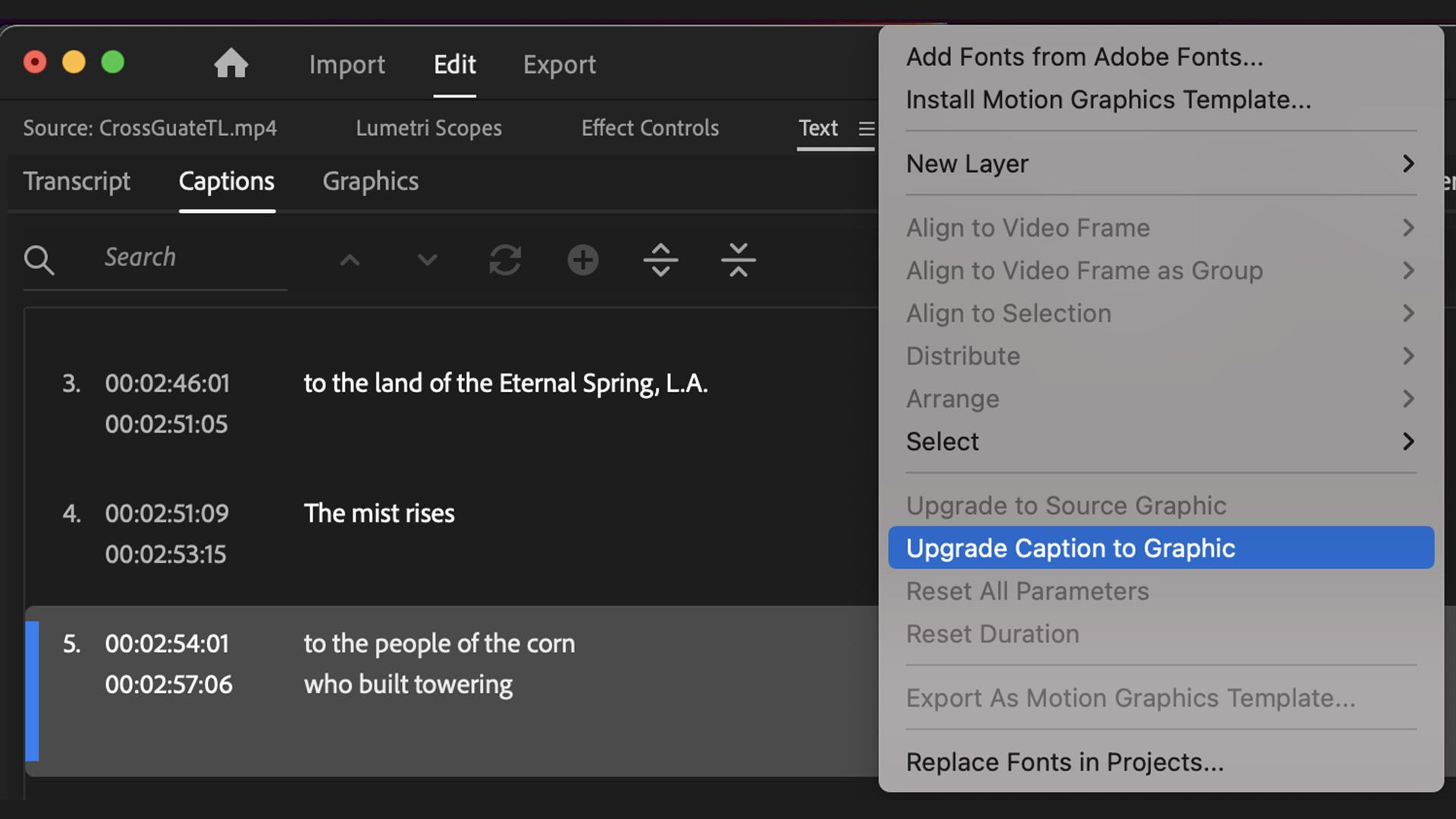
Task: Split the caption with the split icon
Action: pyautogui.click(x=661, y=260)
